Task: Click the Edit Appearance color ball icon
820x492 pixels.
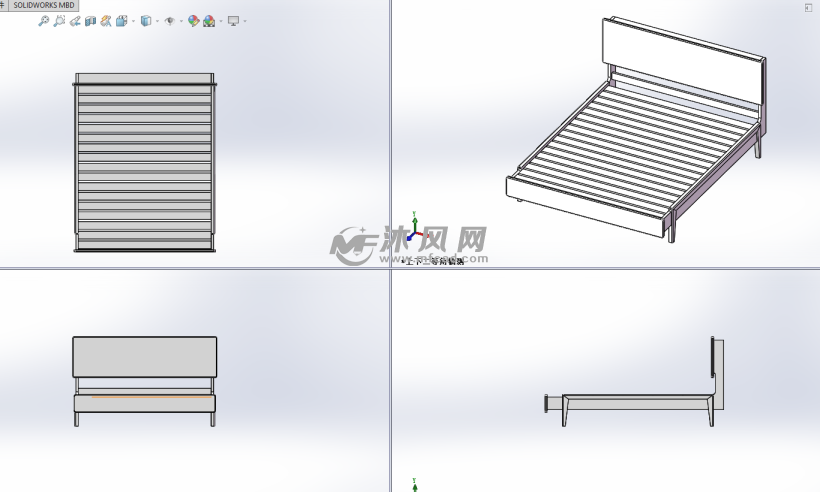Action: (194, 20)
